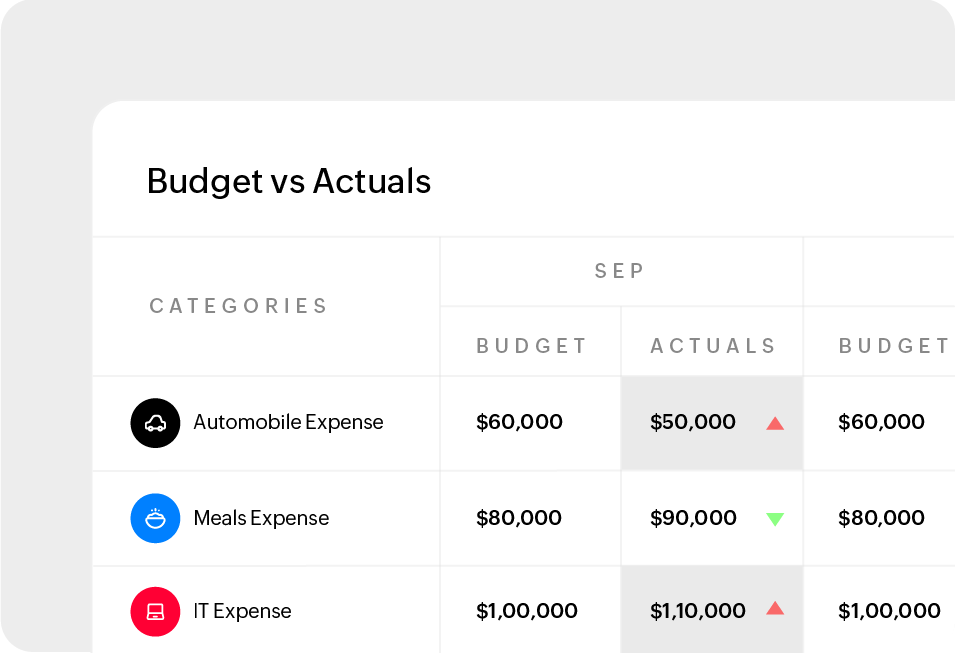Select Meals Expense September budget $80,000
This screenshot has height=653, width=955.
pos(519,518)
